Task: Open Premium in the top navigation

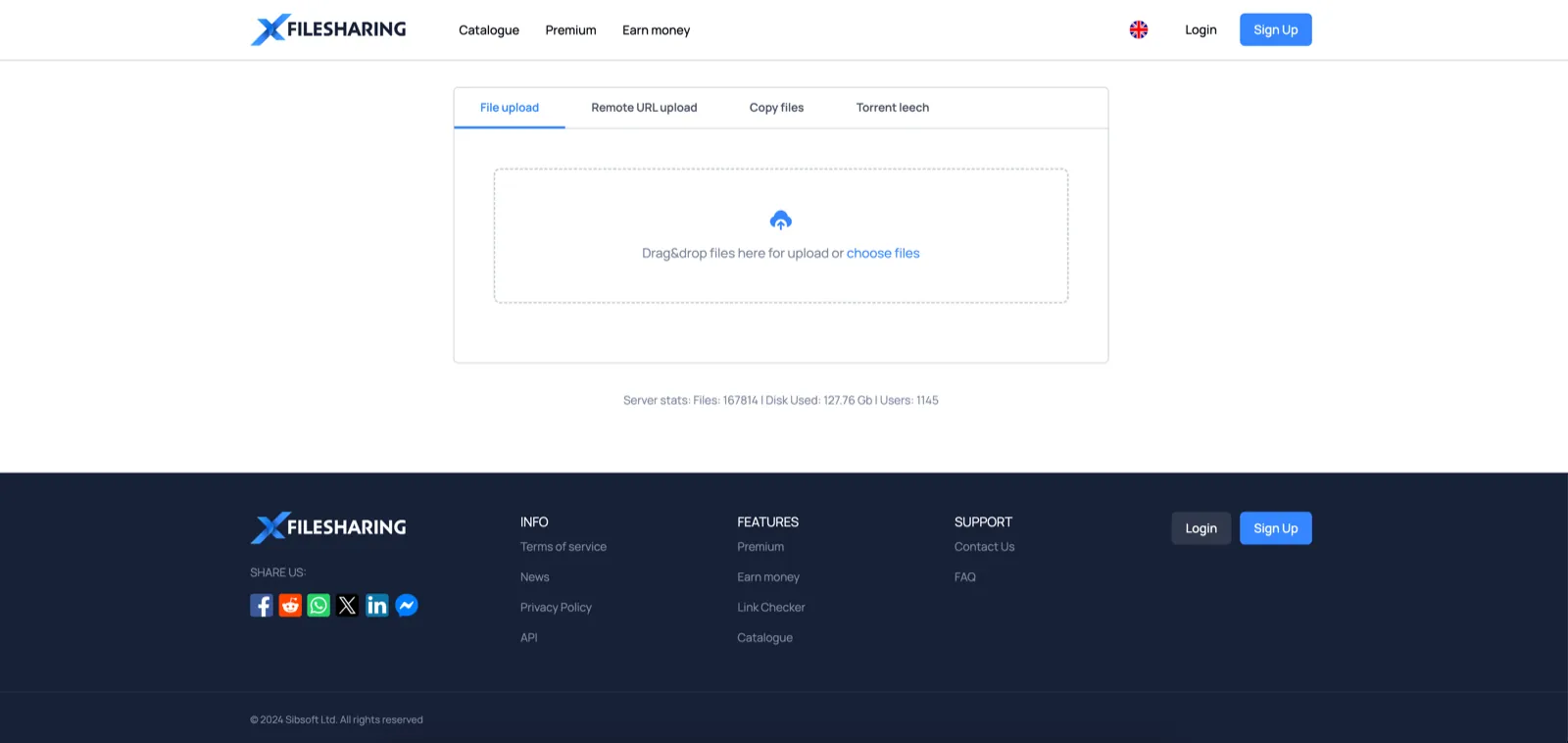Action: 571,30
